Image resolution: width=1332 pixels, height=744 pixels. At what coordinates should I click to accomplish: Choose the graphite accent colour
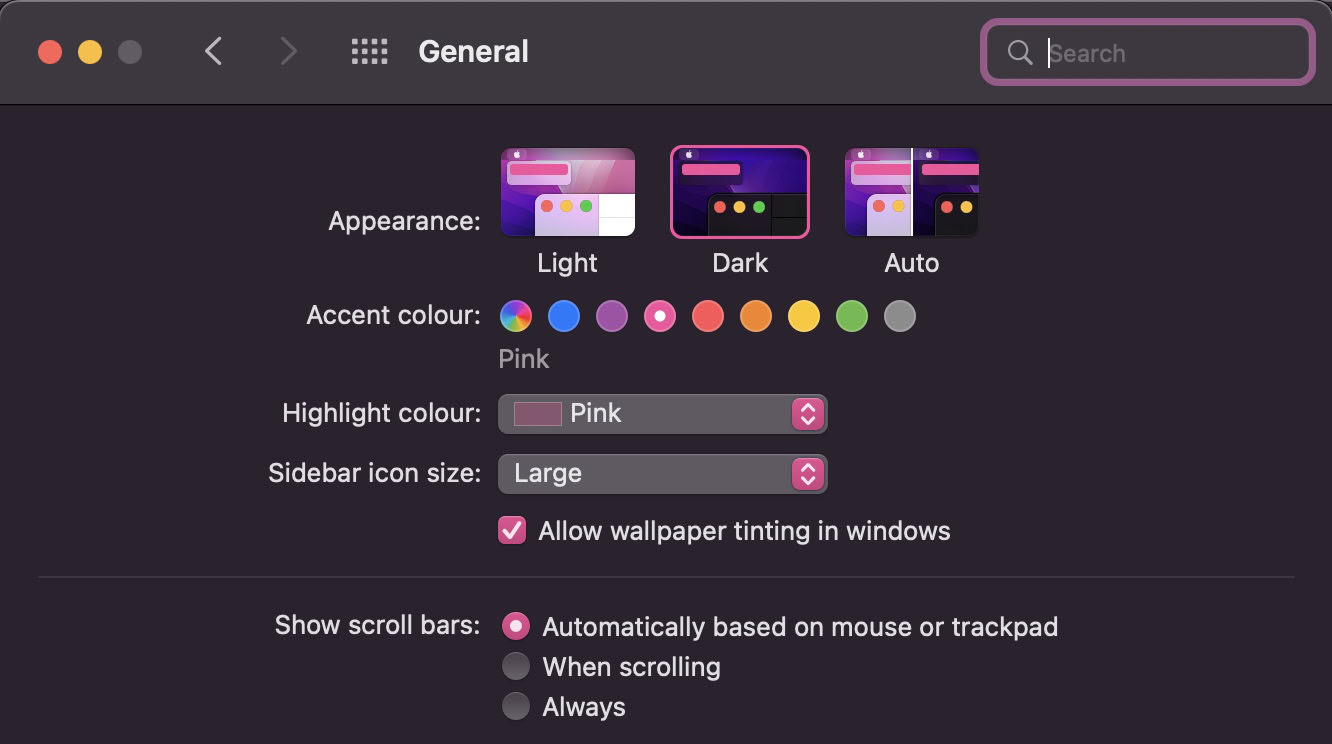(900, 317)
